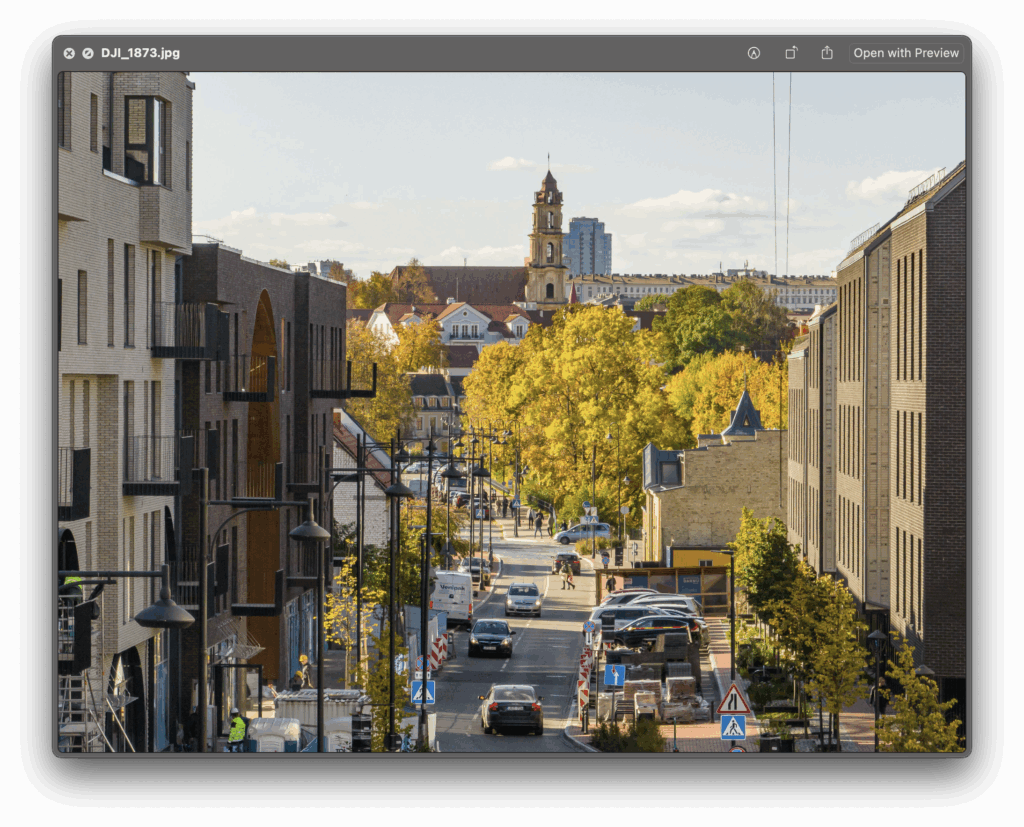
Task: Click the worker in yellow safety vest
Action: pos(237,729)
